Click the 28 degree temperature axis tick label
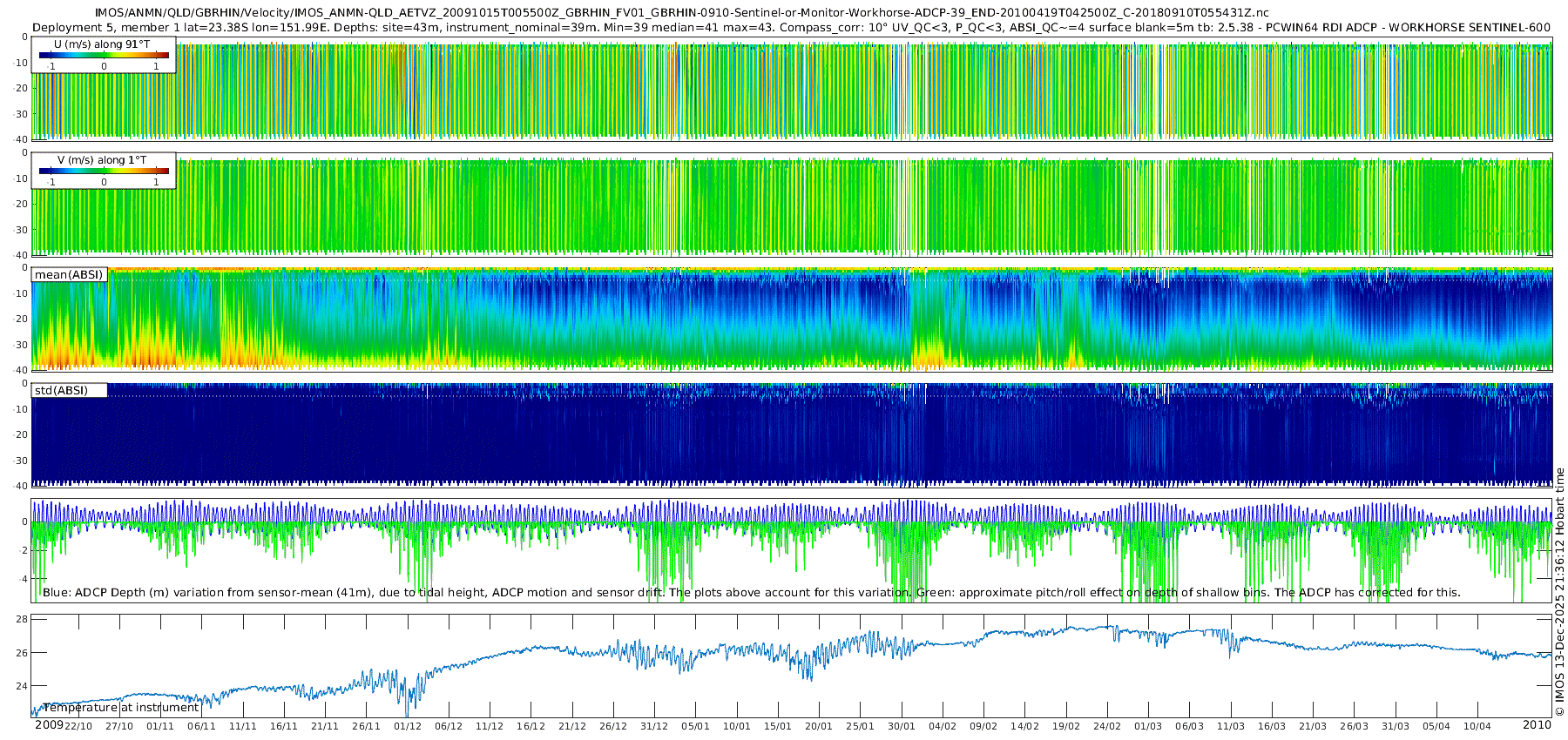 [x=22, y=620]
